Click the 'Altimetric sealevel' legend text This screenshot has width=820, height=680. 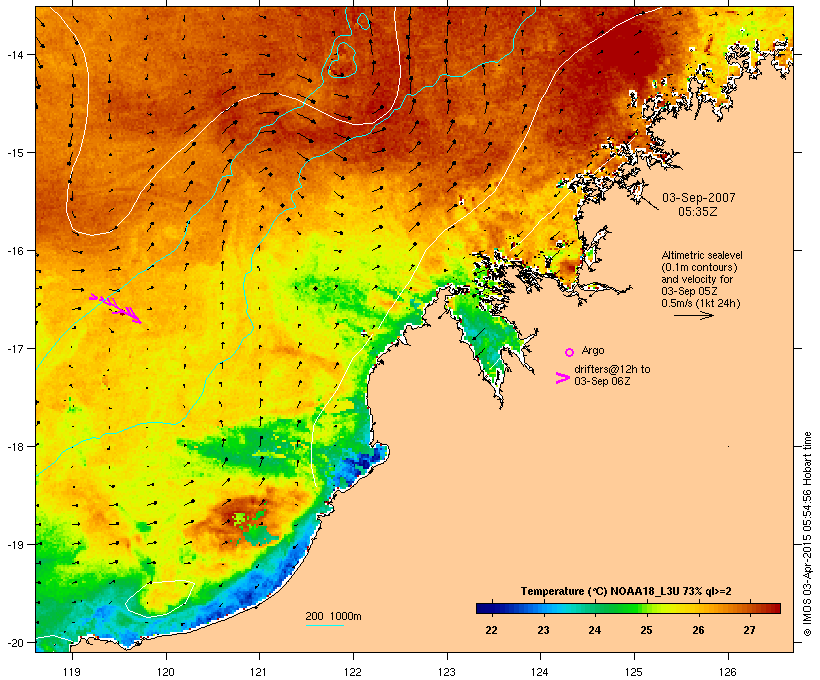point(702,255)
